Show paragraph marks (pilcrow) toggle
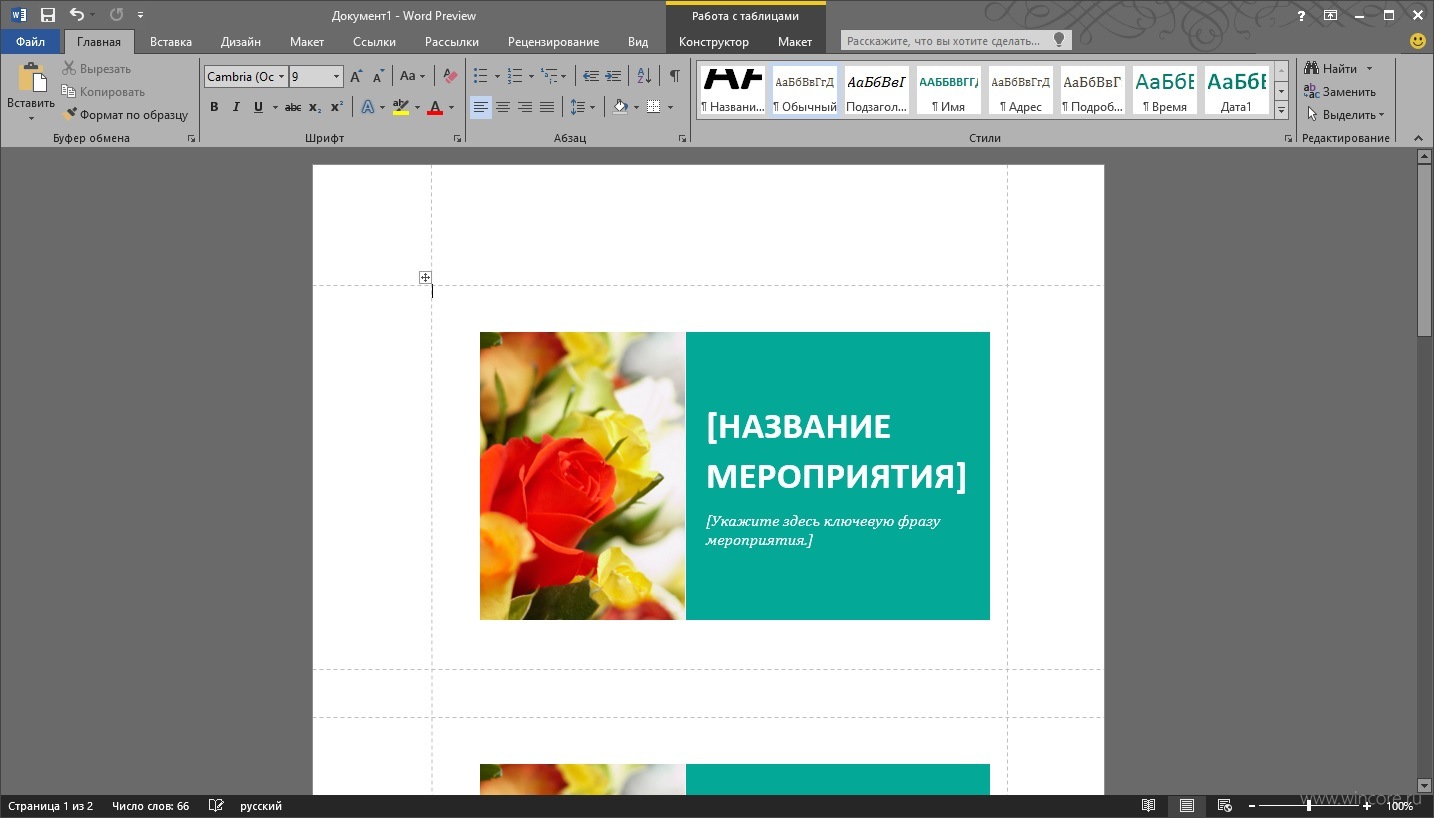The height and width of the screenshot is (818, 1434). pyautogui.click(x=675, y=76)
